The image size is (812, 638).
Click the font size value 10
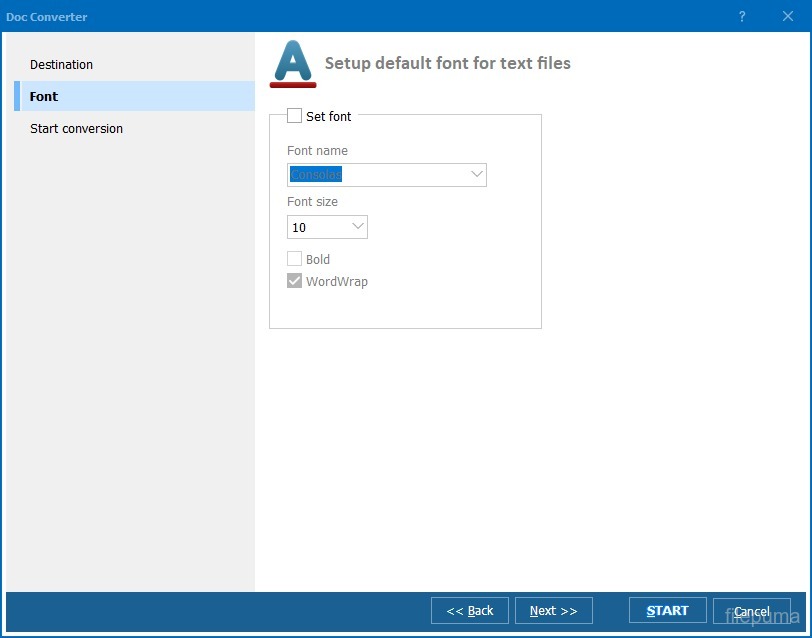(299, 228)
